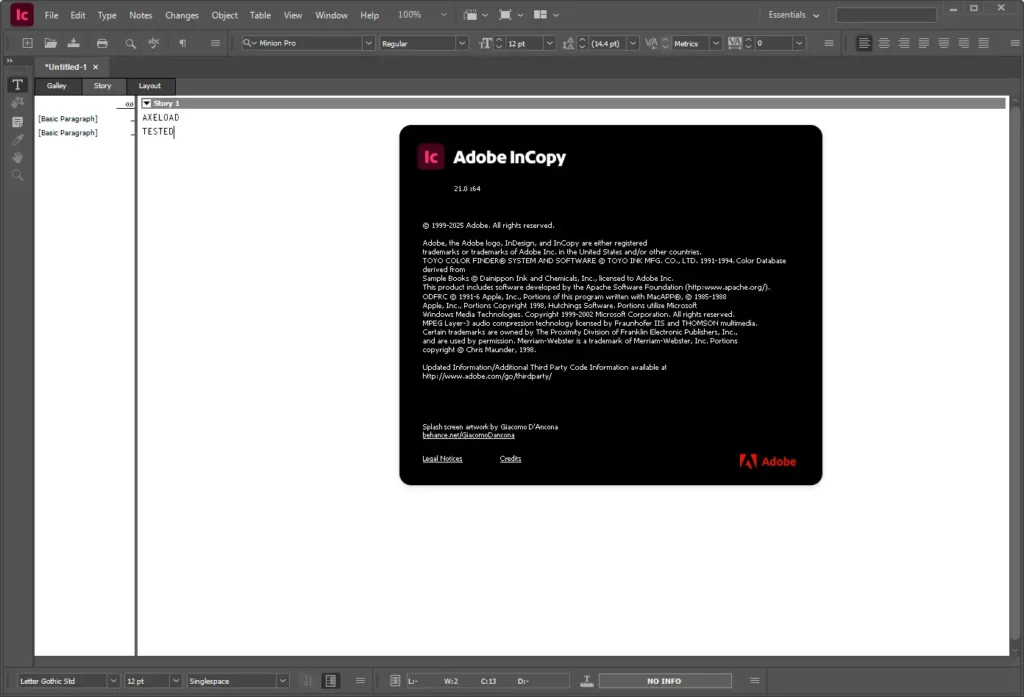Screen dimensions: 1024x697
Task: Switch to the Layout tab
Action: click(x=150, y=86)
